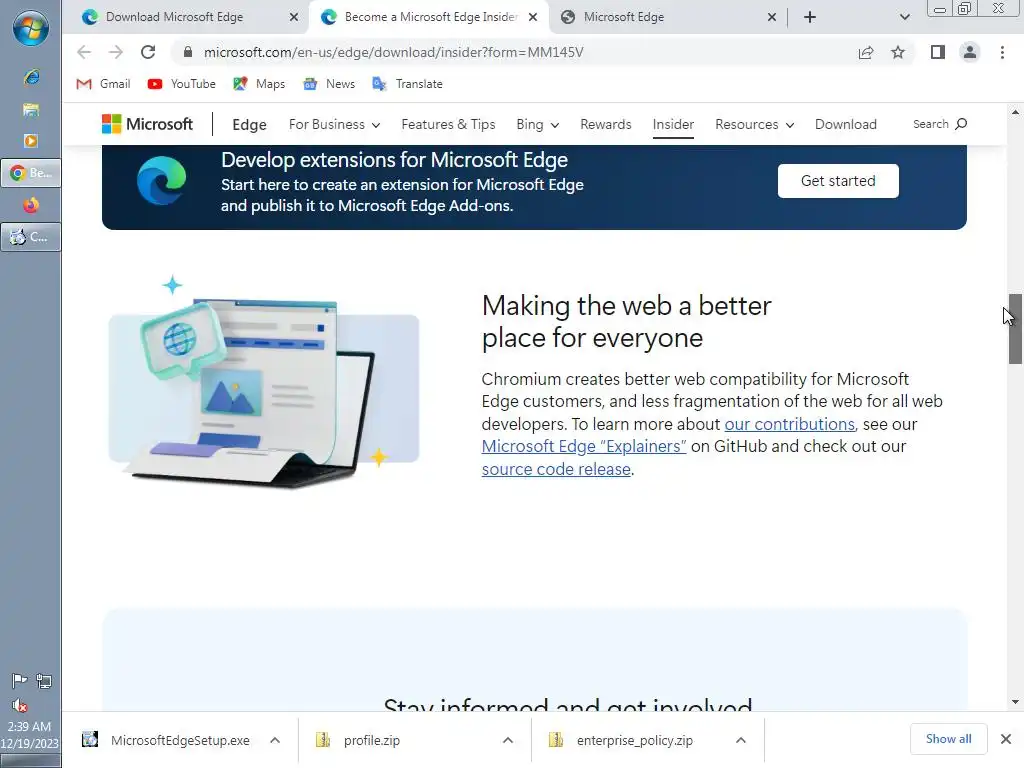Close the downloads bar

pos(1006,739)
